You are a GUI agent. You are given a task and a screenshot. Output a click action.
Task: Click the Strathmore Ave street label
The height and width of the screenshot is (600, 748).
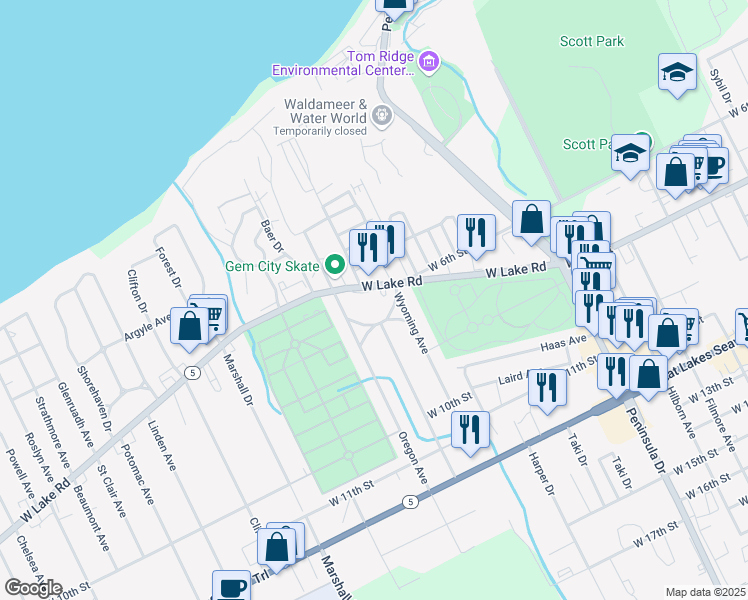(x=52, y=433)
